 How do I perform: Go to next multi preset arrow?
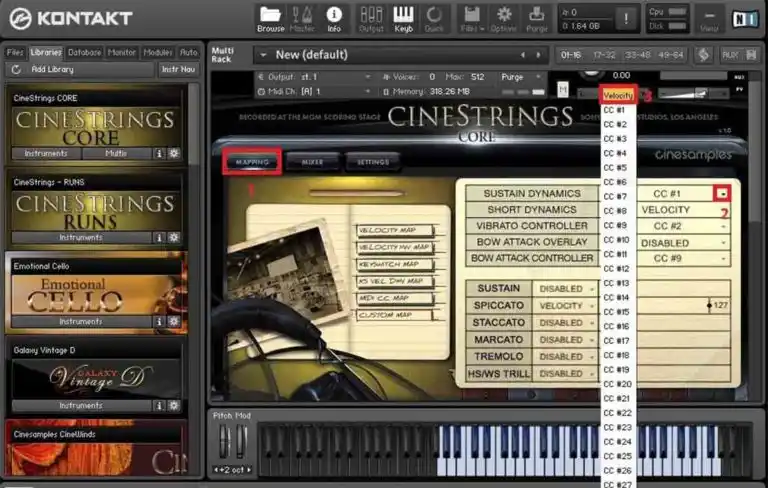[x=539, y=55]
